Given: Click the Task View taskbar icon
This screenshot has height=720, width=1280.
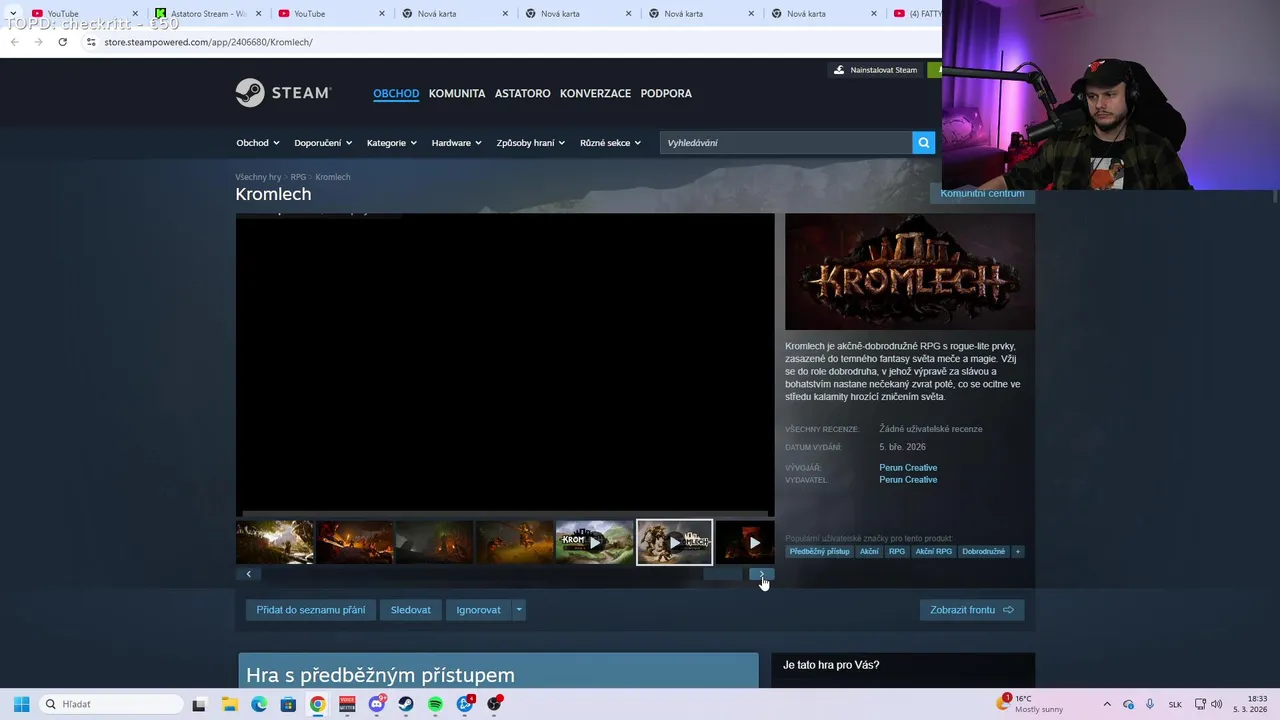Looking at the screenshot, I should (x=199, y=704).
